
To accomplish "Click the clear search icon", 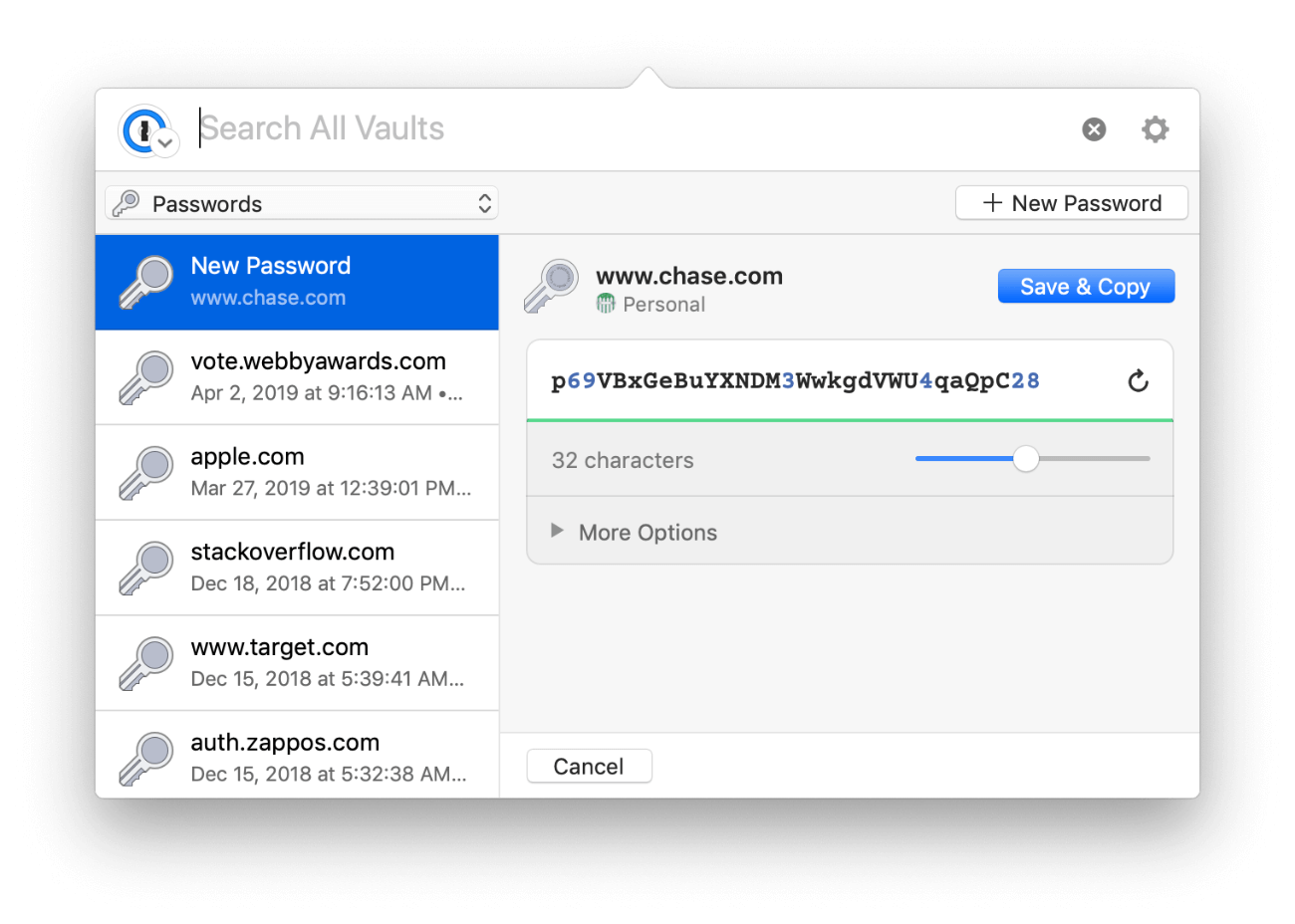I will tap(1094, 128).
